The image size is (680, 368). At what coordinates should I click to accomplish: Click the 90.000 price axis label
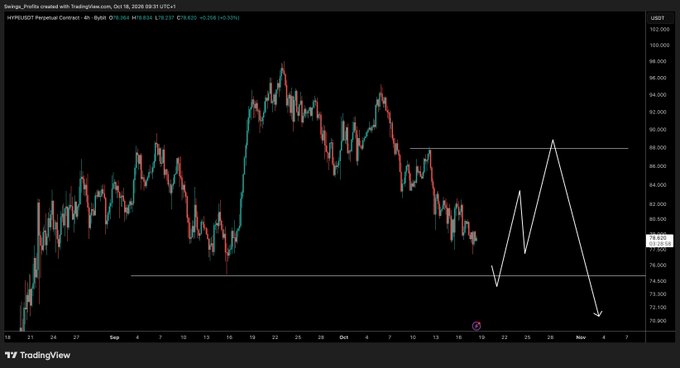coord(658,130)
